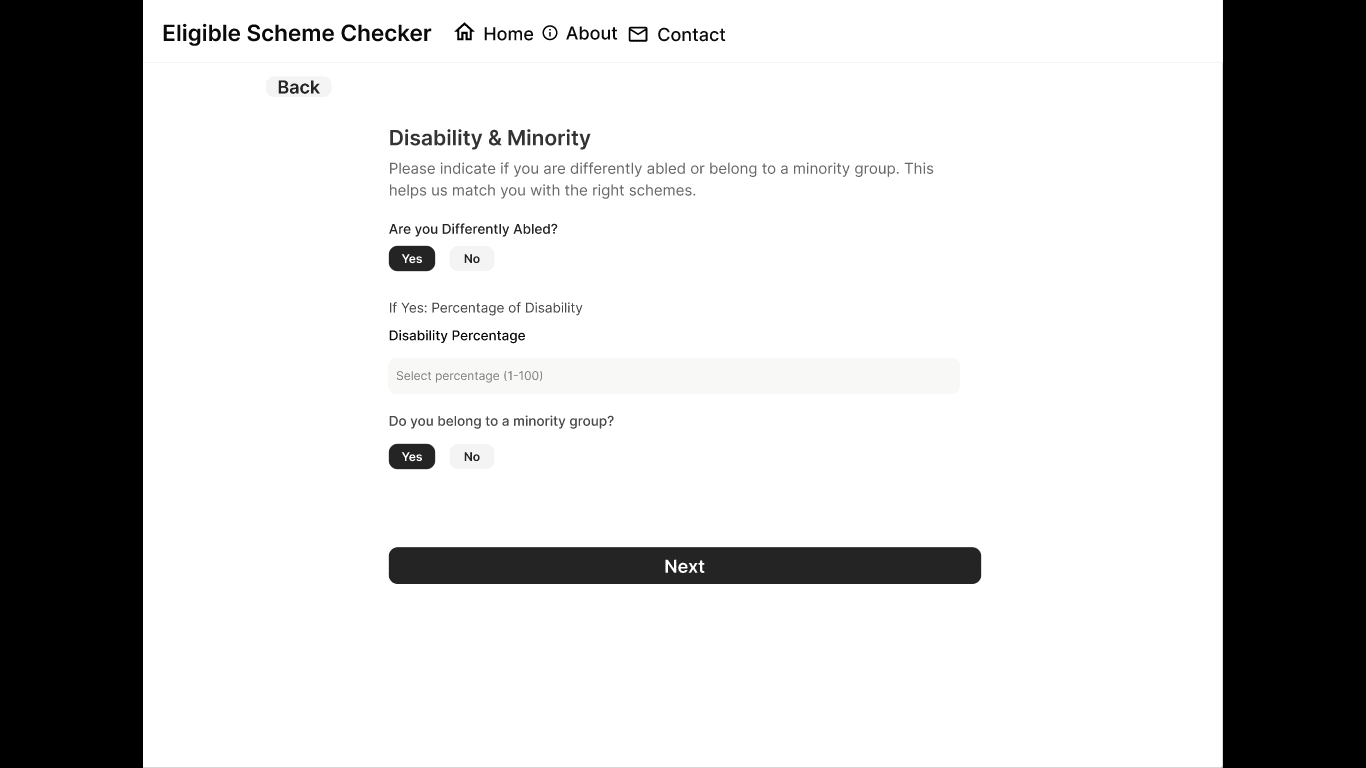Select No for Differently Abled
The width and height of the screenshot is (1366, 768).
[x=472, y=259]
